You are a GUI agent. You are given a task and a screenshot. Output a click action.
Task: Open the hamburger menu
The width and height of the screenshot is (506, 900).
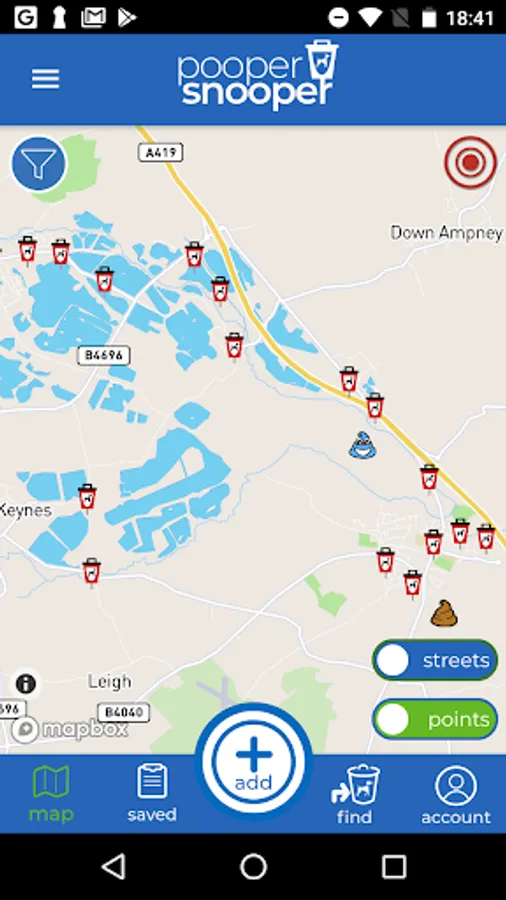(x=45, y=79)
